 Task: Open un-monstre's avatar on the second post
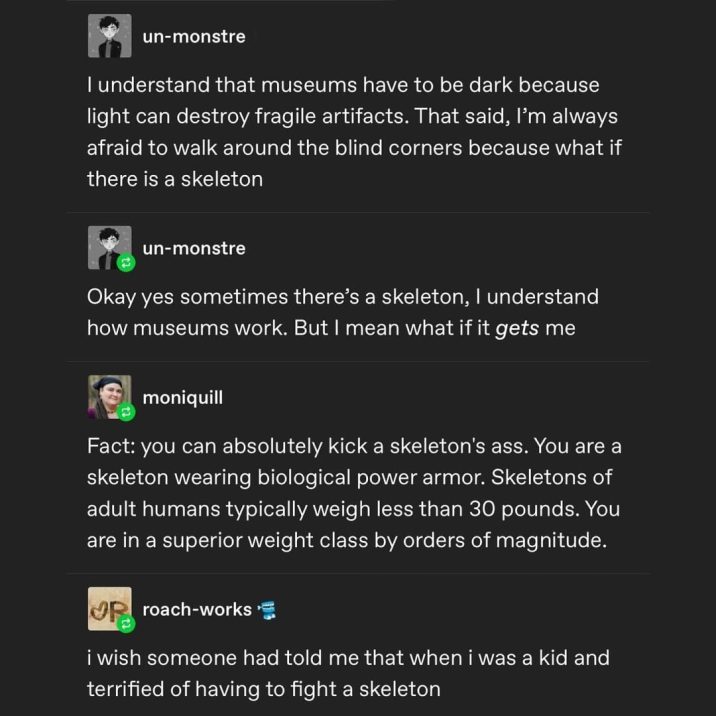click(107, 247)
